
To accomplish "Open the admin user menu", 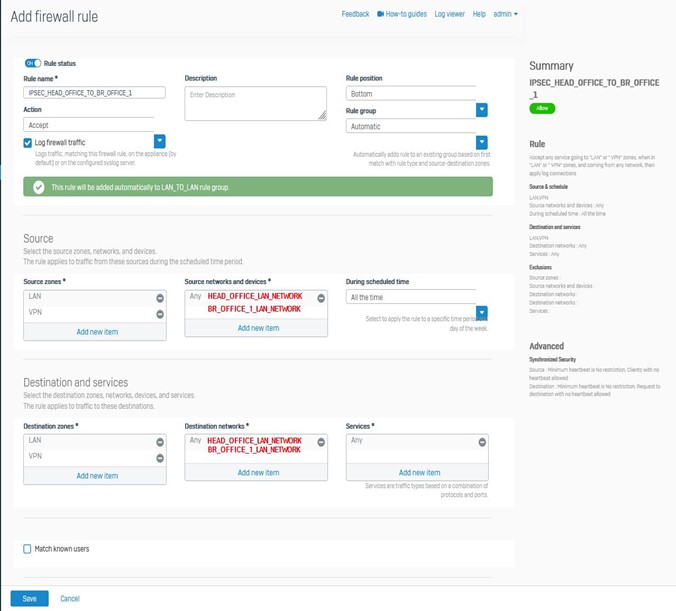I will coord(506,14).
